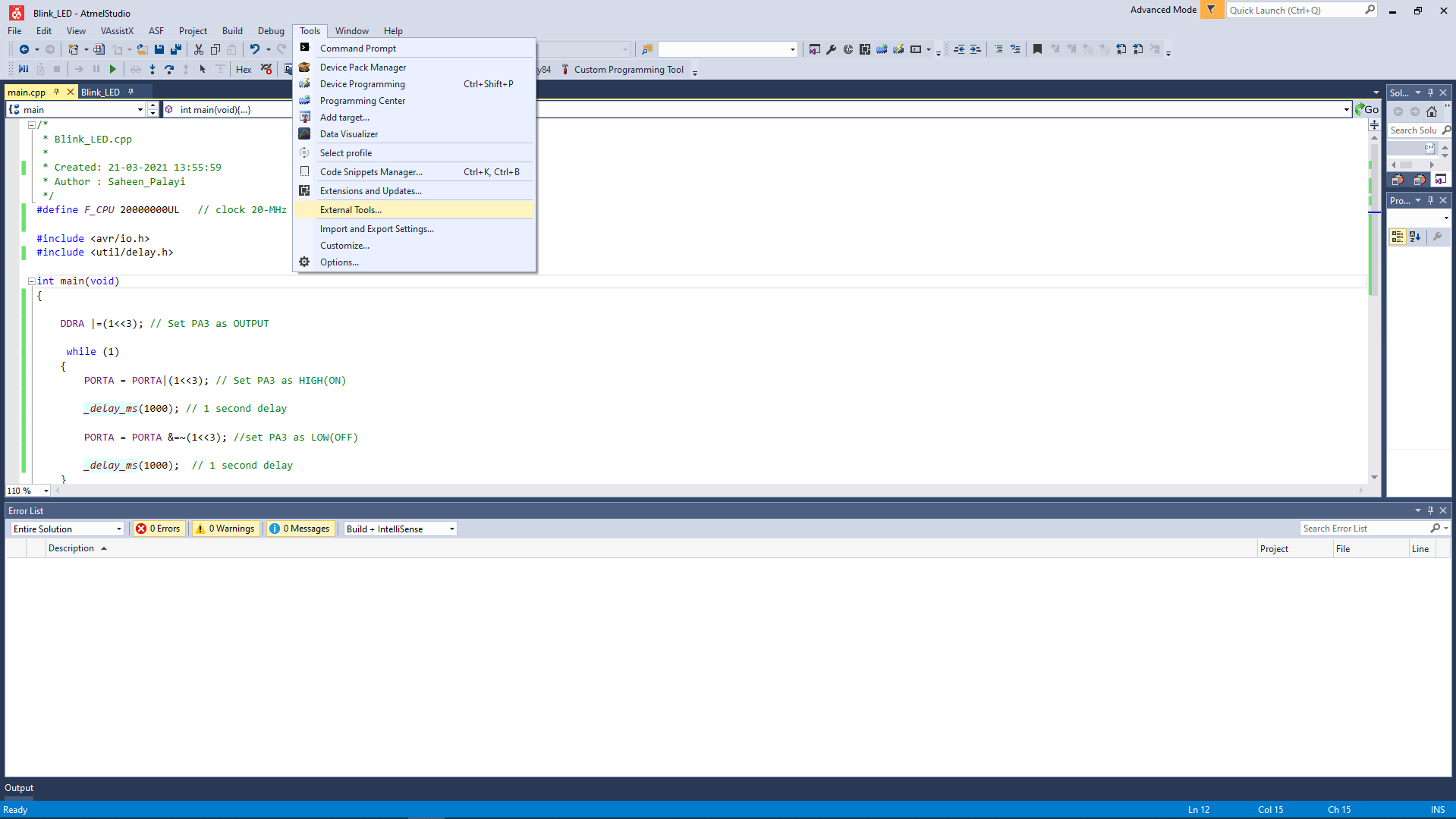Click Code Snippets Manager... menu item

pos(414,172)
